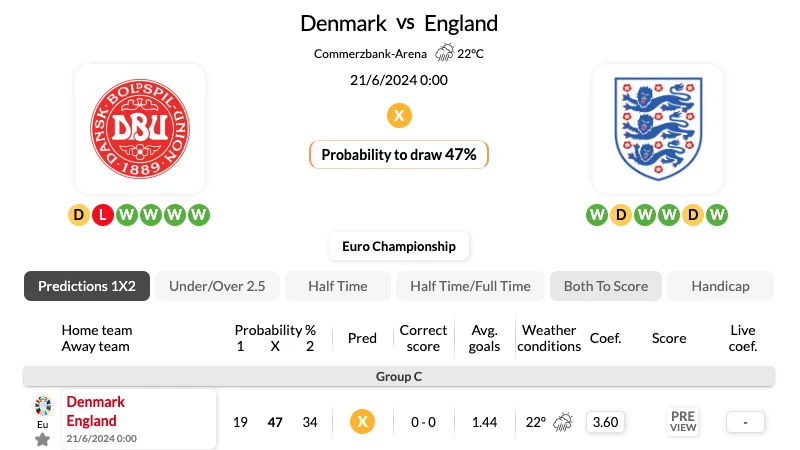Image resolution: width=800 pixels, height=450 pixels.
Task: Click the orange X prediction badge in table row
Action: [362, 422]
